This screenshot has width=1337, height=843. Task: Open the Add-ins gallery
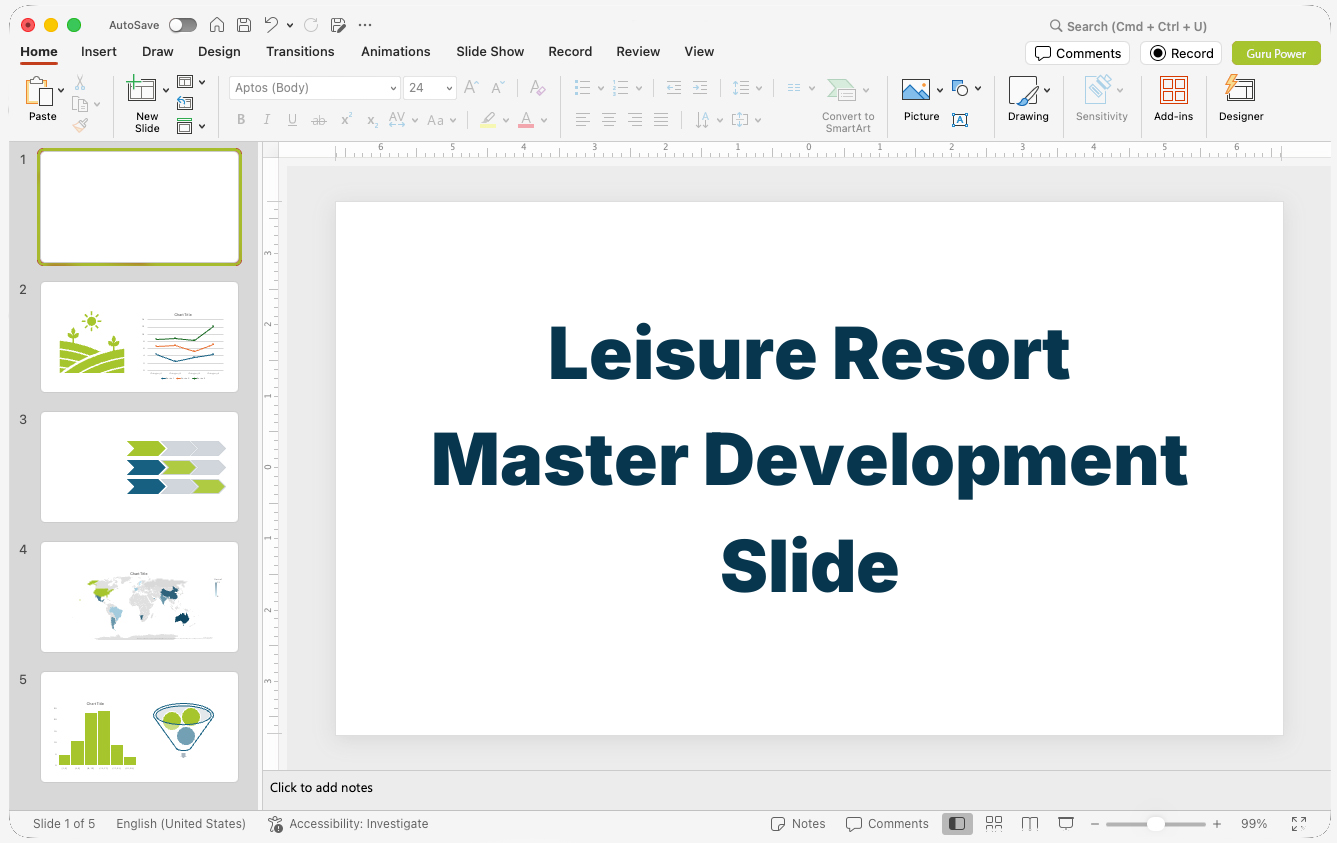[x=1173, y=99]
